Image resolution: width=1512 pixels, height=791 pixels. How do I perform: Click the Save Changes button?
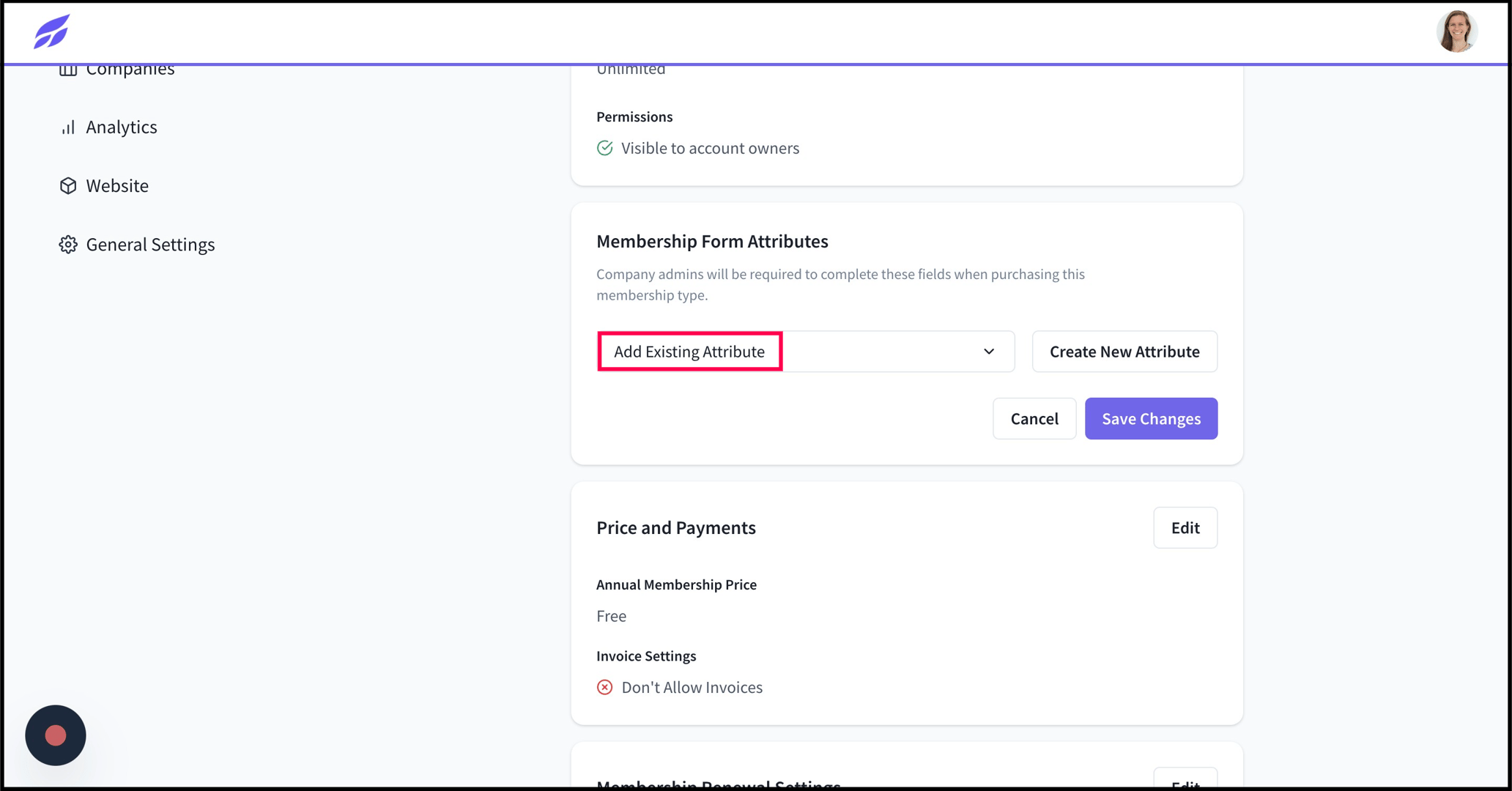tap(1151, 419)
